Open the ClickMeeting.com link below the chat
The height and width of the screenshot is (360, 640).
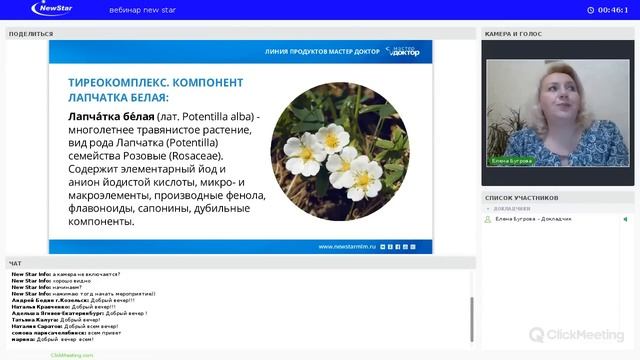click(x=72, y=356)
